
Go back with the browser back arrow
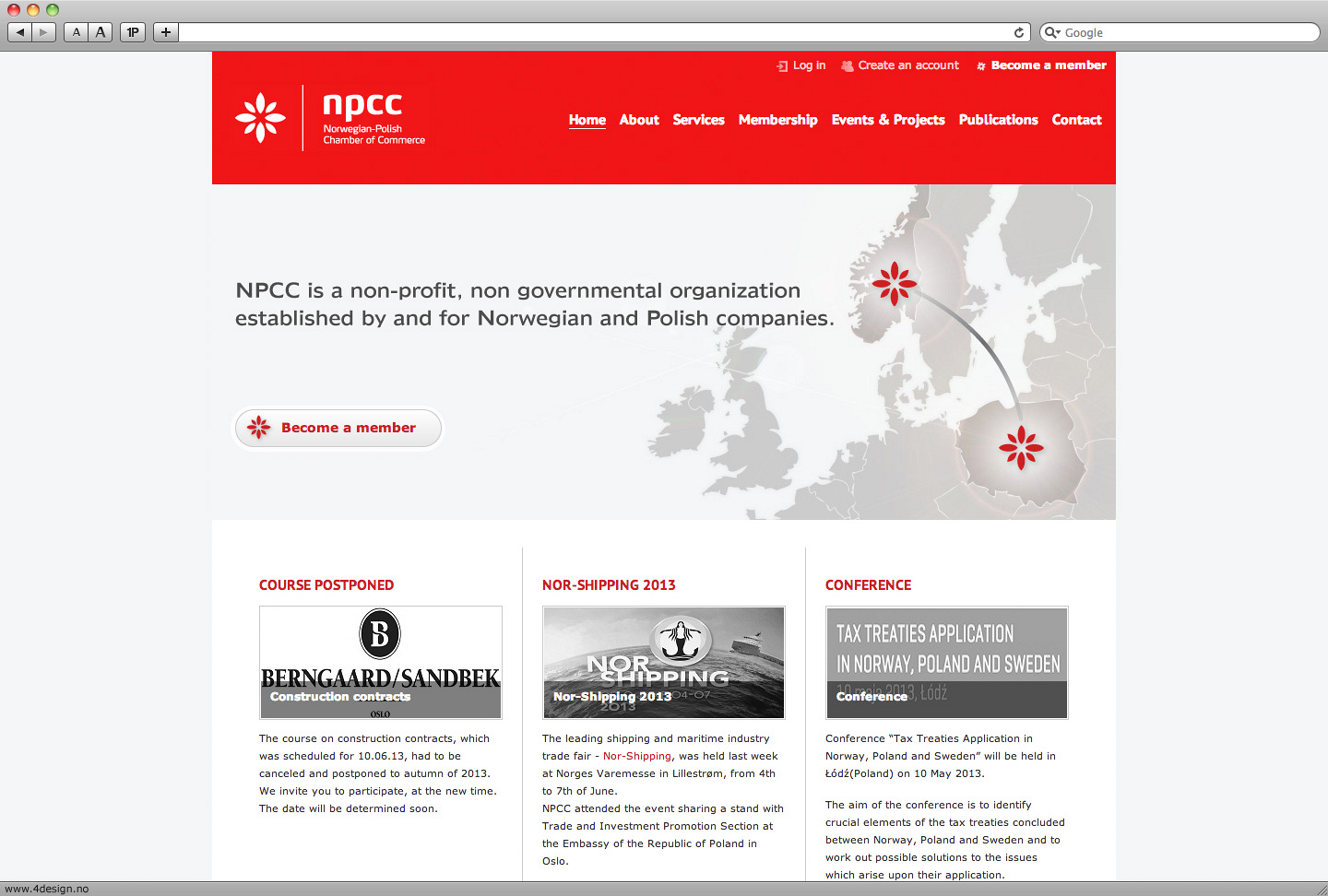pyautogui.click(x=19, y=32)
